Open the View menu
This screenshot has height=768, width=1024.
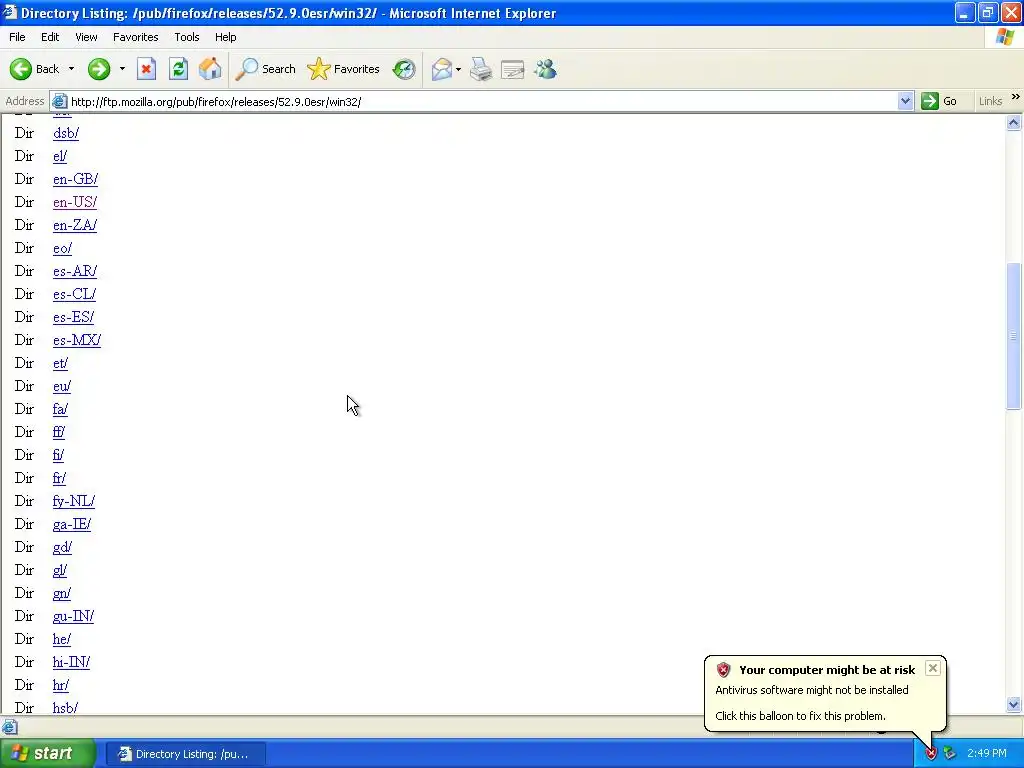coord(86,37)
